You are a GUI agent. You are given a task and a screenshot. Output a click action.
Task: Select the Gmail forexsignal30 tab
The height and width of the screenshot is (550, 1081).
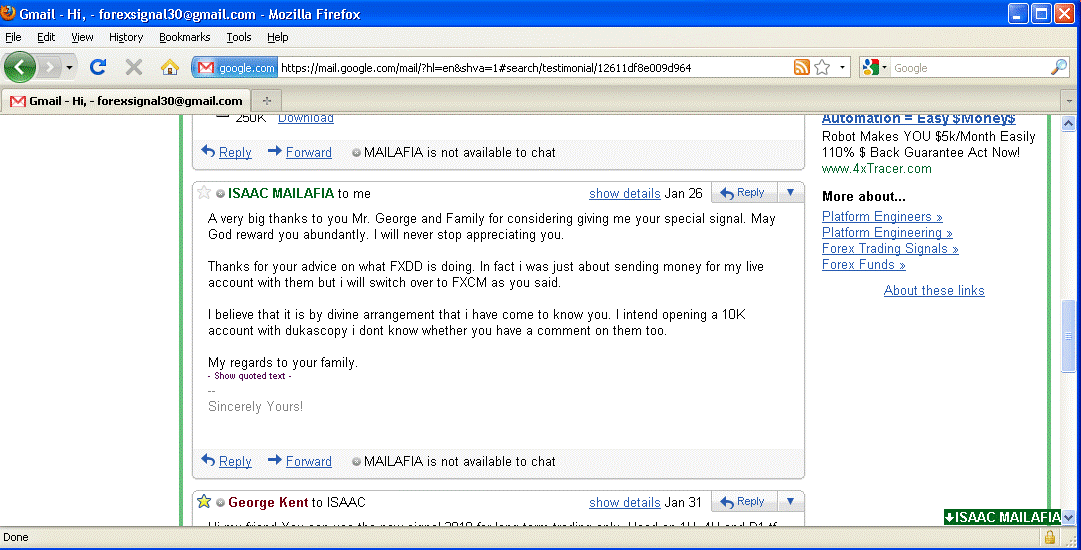126,101
